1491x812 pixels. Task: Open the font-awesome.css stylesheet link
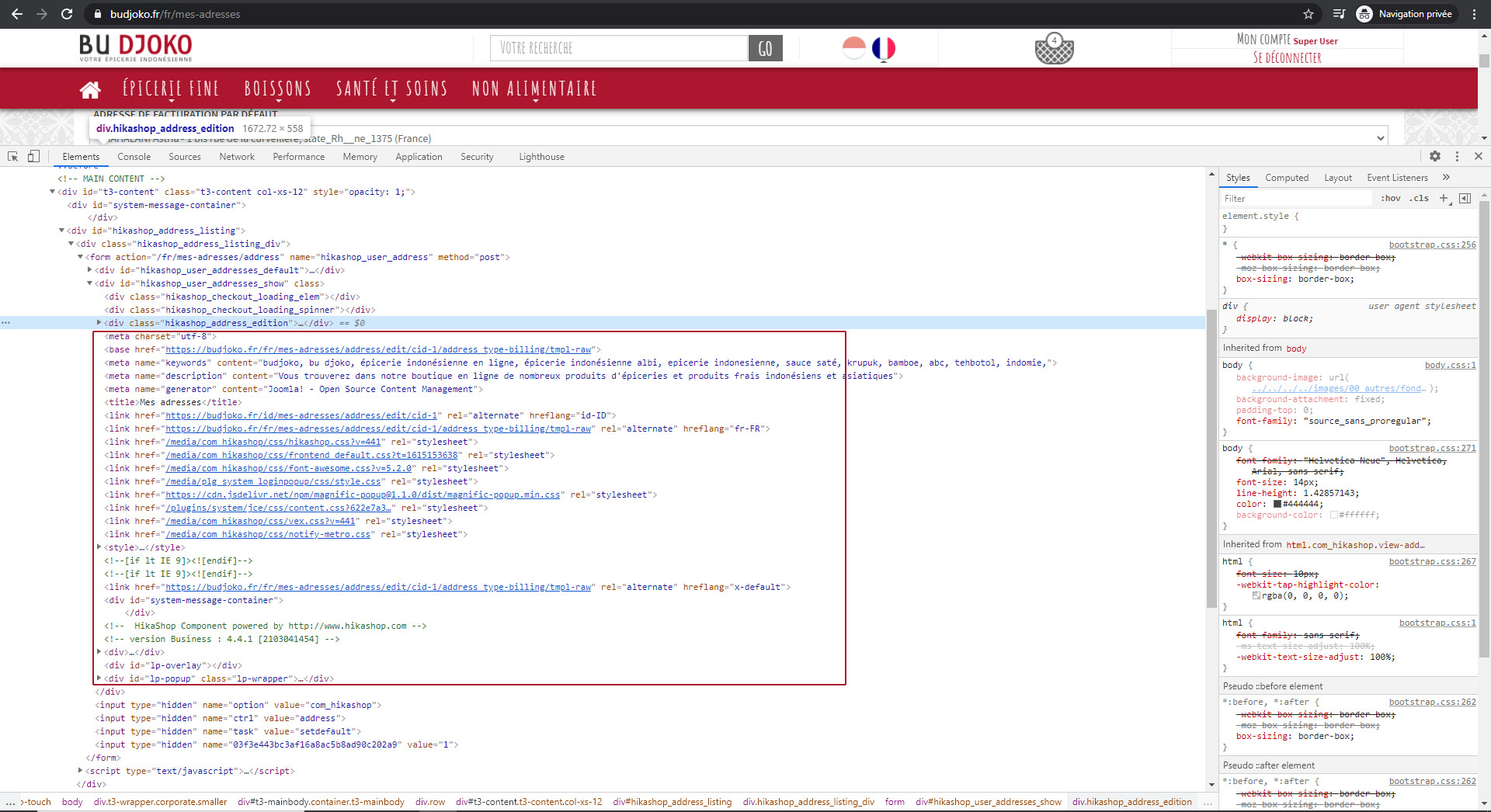tap(290, 468)
